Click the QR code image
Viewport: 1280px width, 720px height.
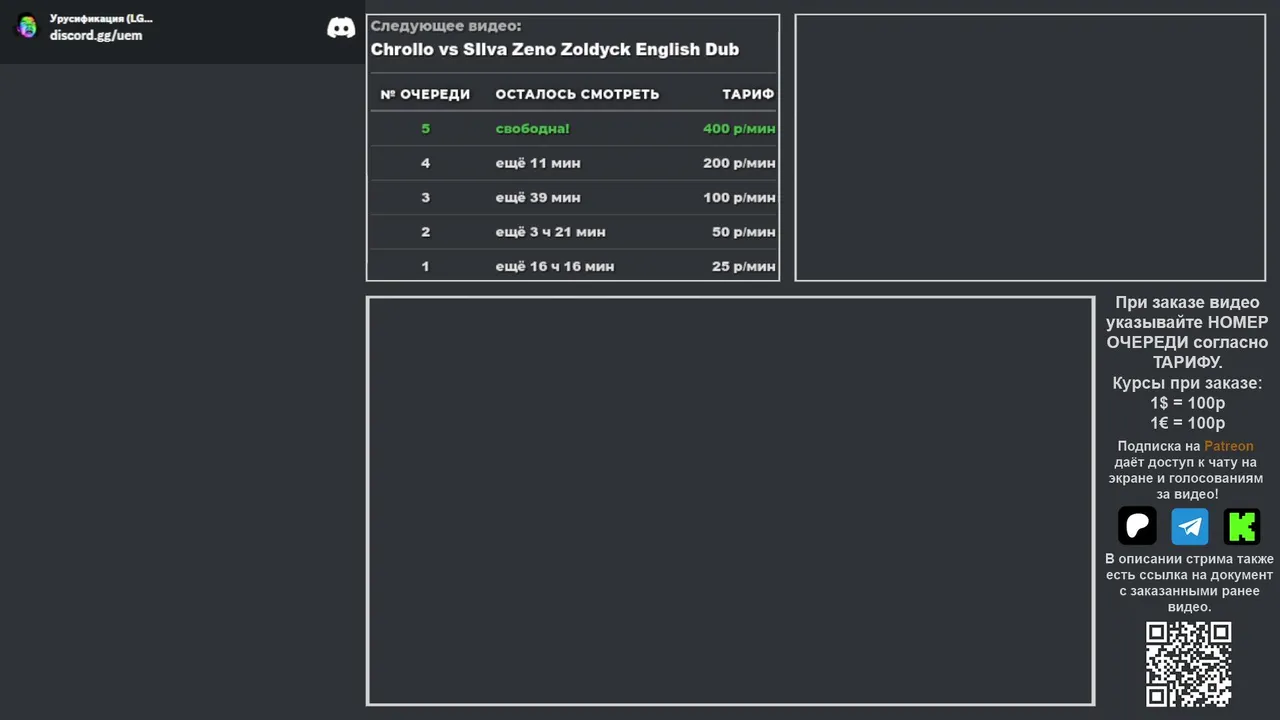click(1188, 664)
